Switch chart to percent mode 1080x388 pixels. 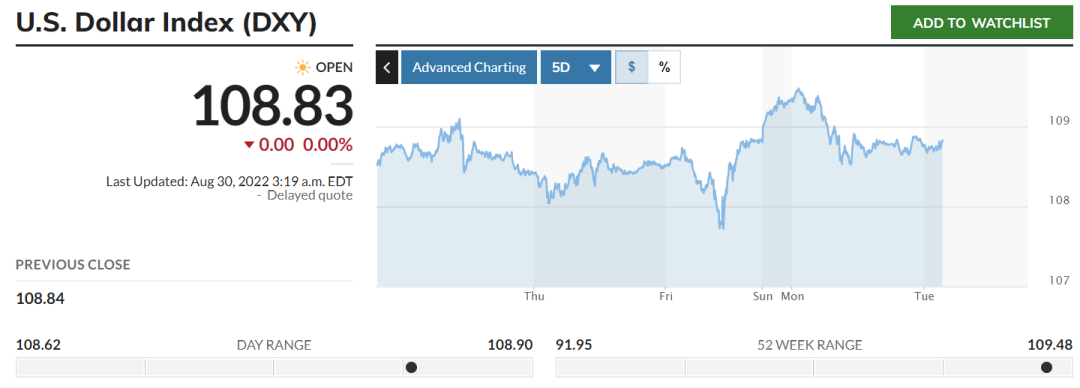click(x=664, y=68)
